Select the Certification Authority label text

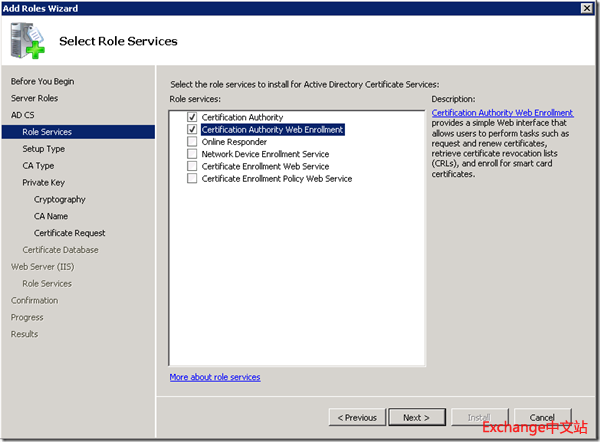coord(242,117)
